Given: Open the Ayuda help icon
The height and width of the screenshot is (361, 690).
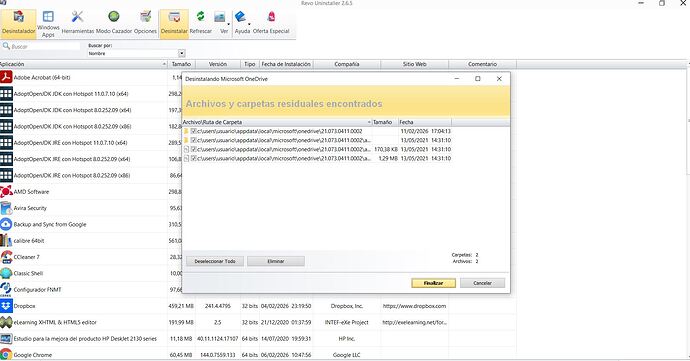Looking at the screenshot, I should coord(240,17).
